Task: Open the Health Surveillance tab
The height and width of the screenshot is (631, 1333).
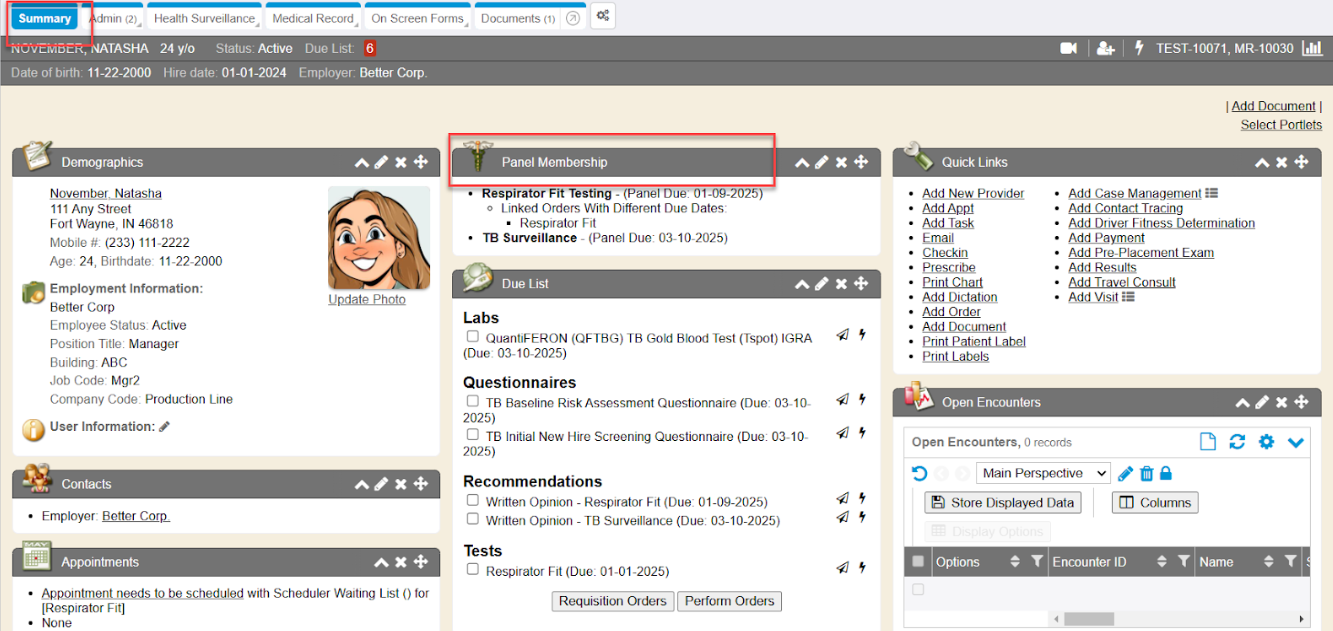Action: (204, 18)
